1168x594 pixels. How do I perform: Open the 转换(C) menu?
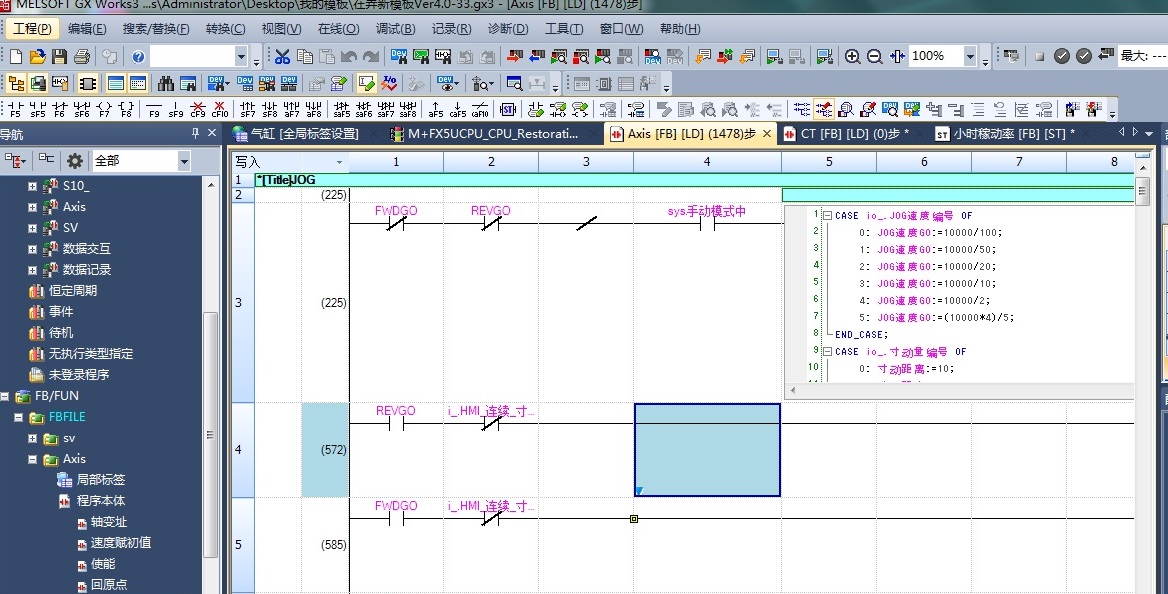[225, 29]
